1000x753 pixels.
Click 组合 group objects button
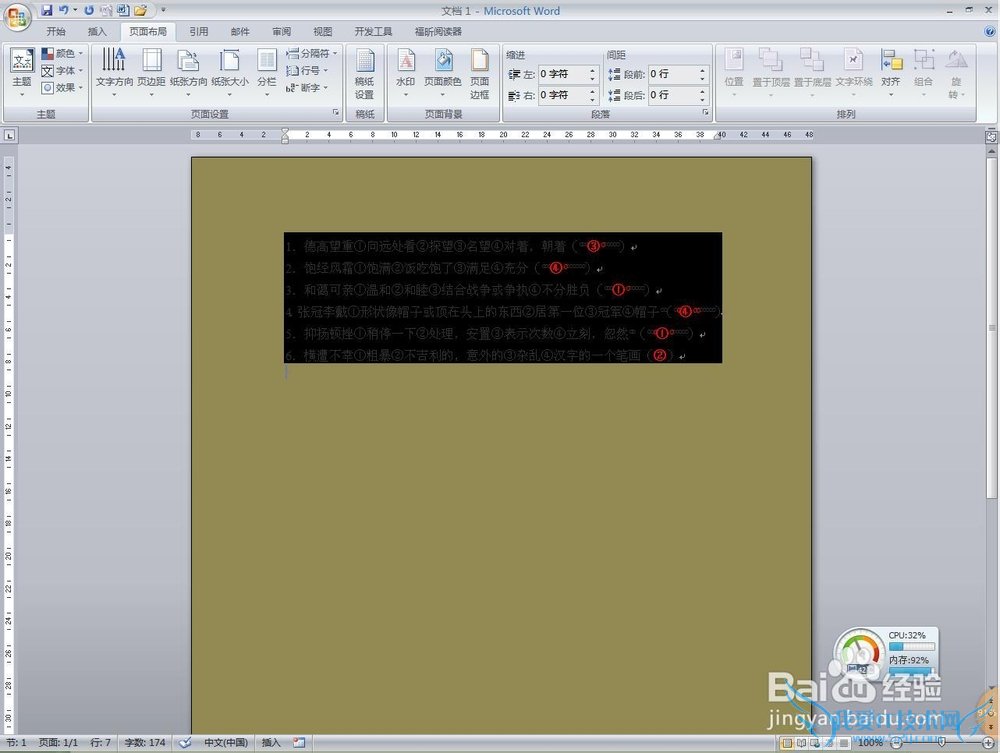point(923,73)
